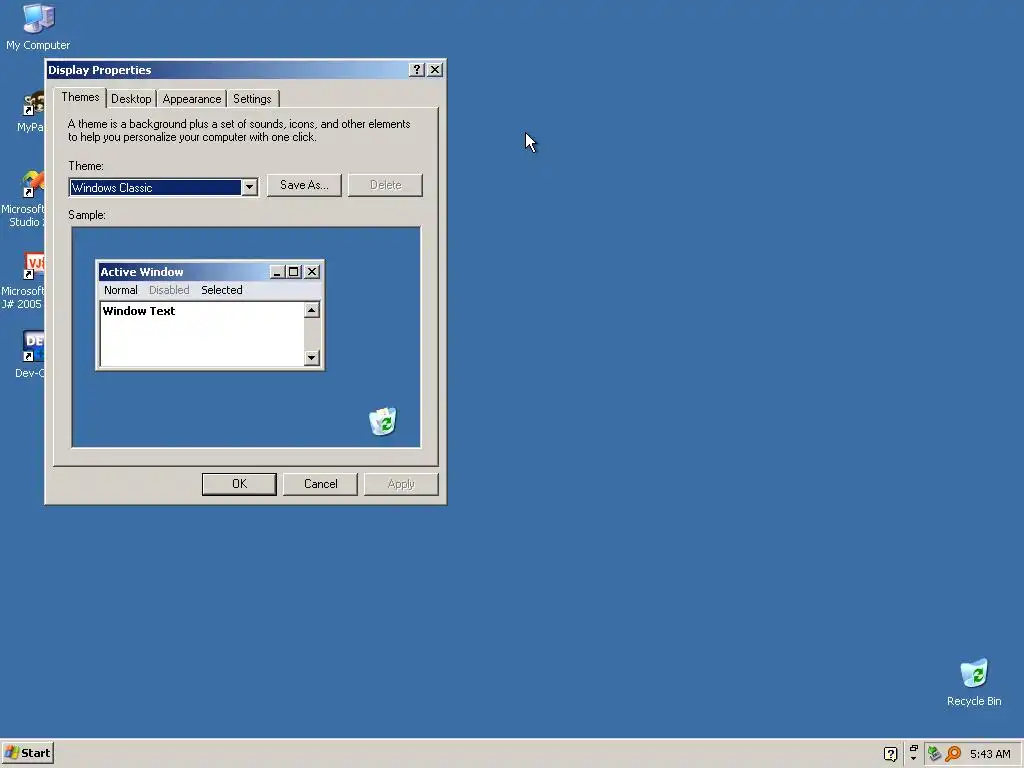The image size is (1024, 768).
Task: Switch to the Settings tab
Action: click(252, 99)
